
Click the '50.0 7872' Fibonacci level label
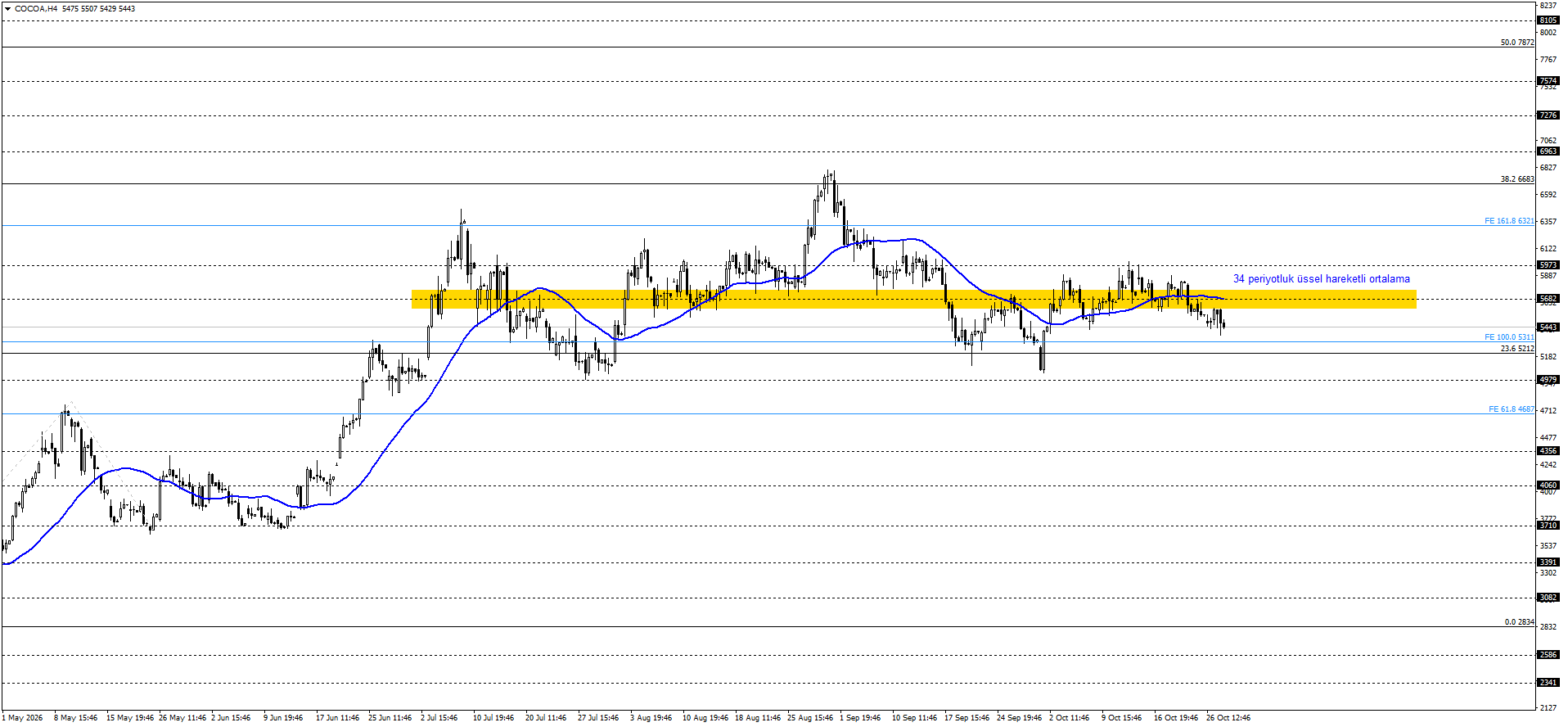1517,43
